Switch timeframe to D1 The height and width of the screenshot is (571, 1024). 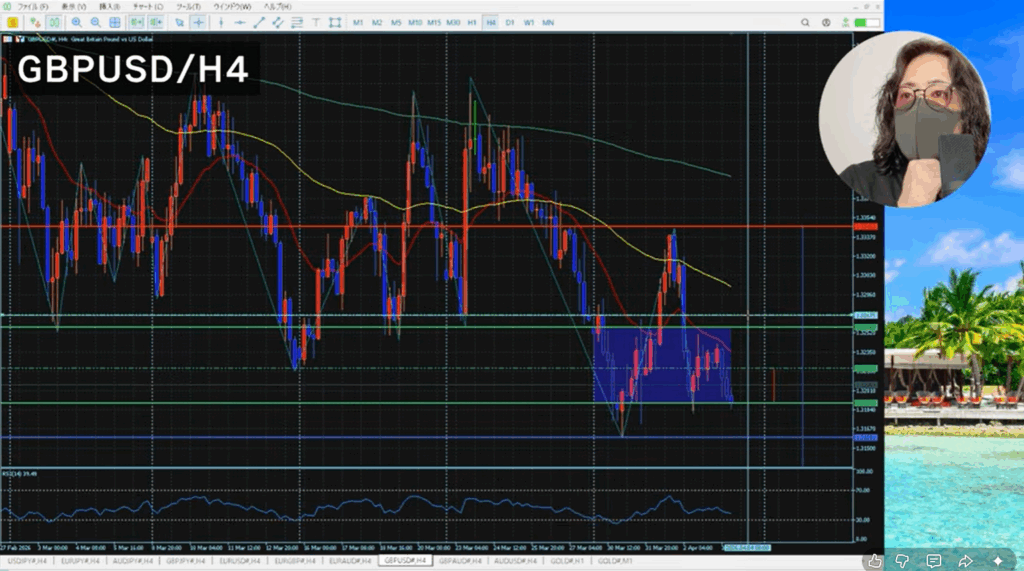point(510,21)
